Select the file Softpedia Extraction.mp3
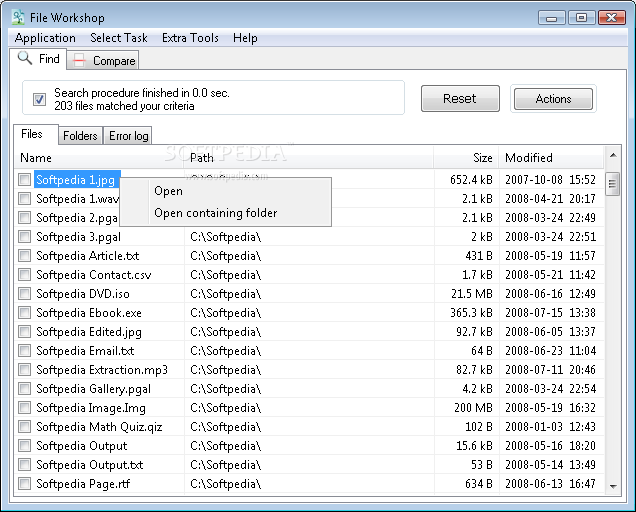The height and width of the screenshot is (512, 636). click(x=102, y=370)
